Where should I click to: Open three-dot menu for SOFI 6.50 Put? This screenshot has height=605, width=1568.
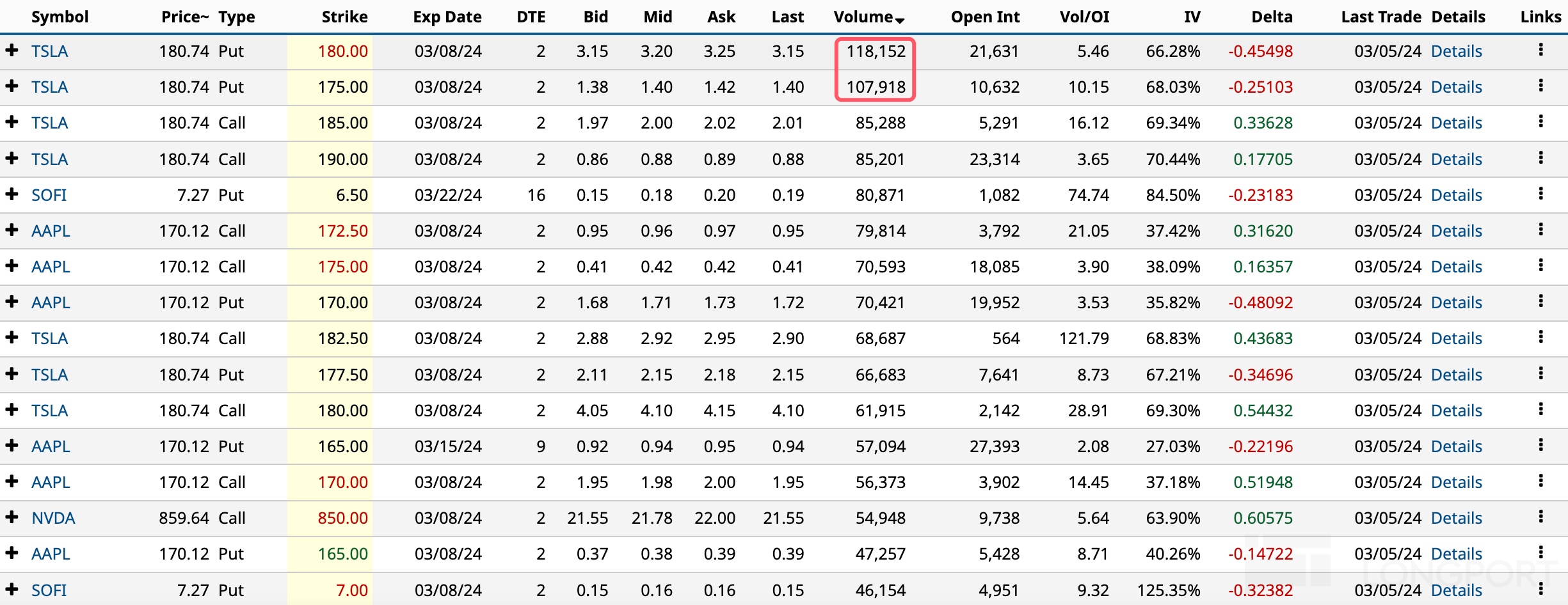(x=1540, y=194)
